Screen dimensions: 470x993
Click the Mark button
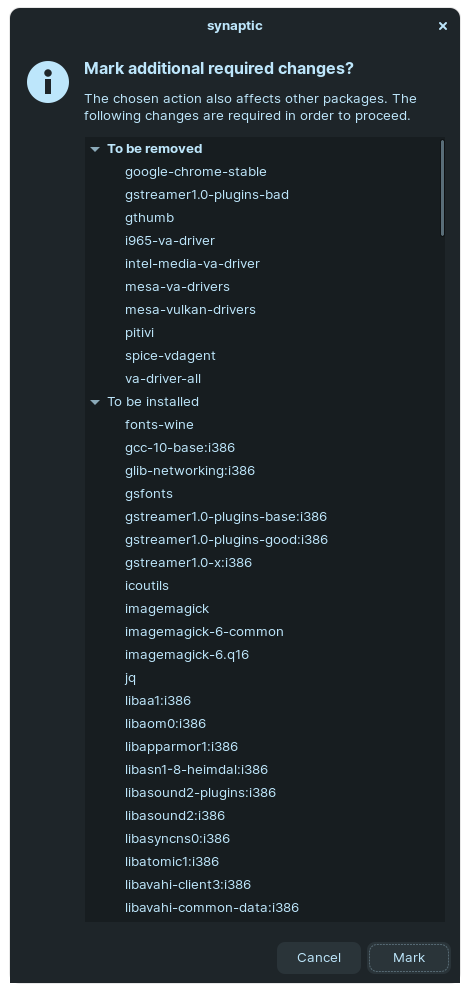(409, 958)
